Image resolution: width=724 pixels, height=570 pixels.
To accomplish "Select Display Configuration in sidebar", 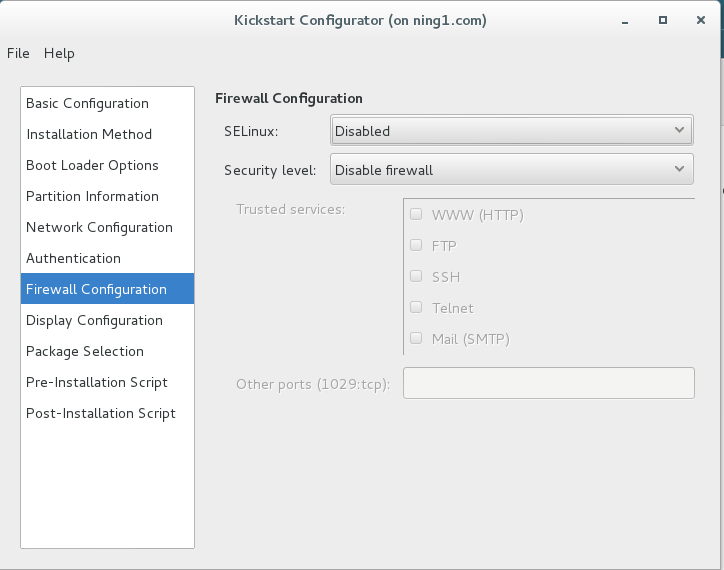I will pos(94,320).
